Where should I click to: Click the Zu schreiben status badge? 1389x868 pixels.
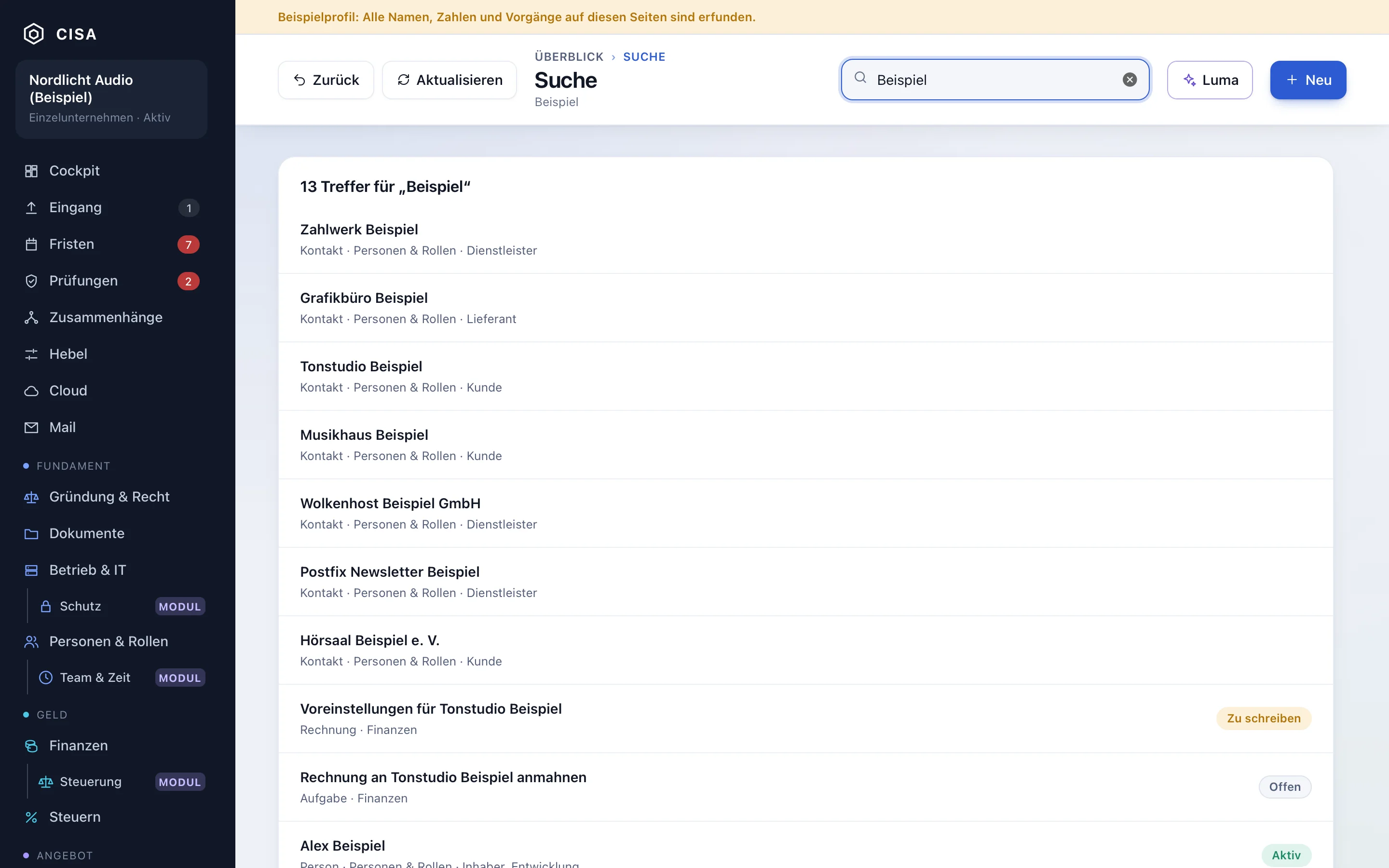tap(1263, 718)
